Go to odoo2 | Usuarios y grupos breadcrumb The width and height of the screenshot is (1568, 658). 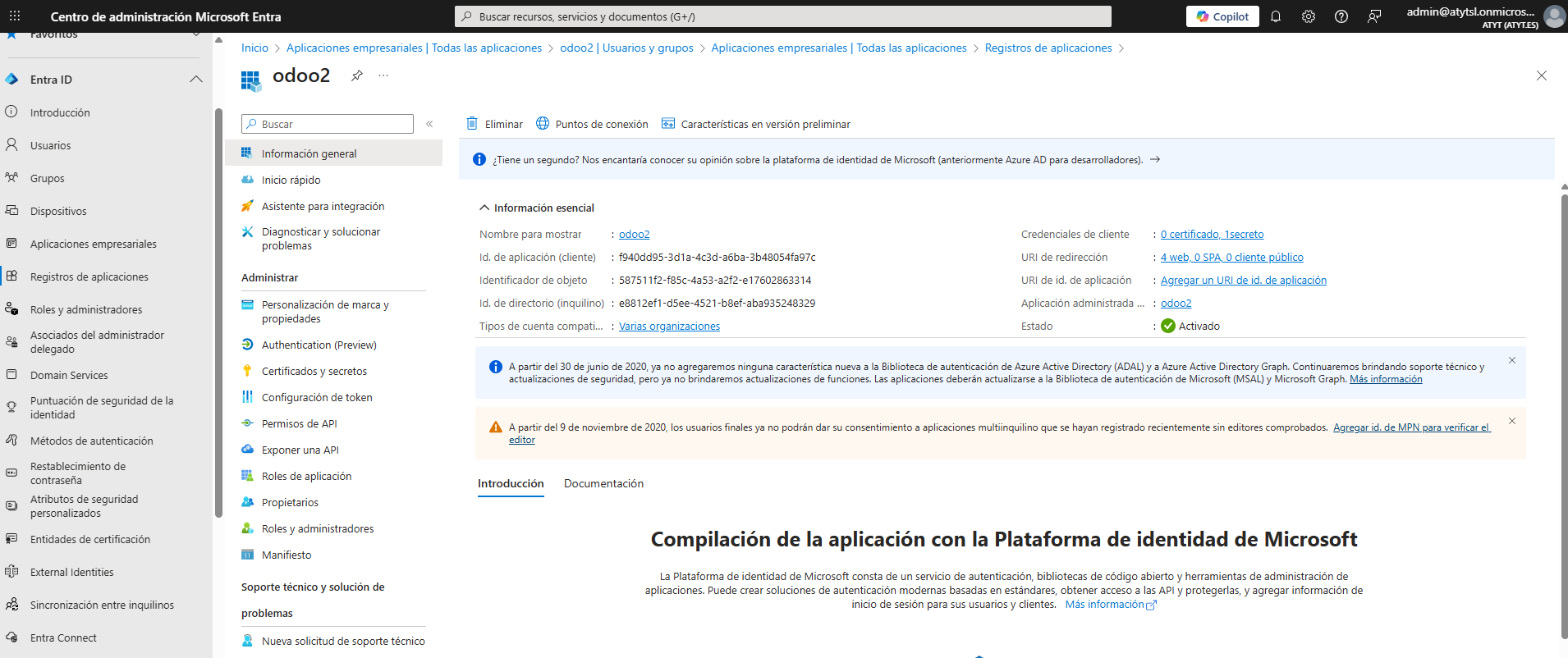[626, 48]
